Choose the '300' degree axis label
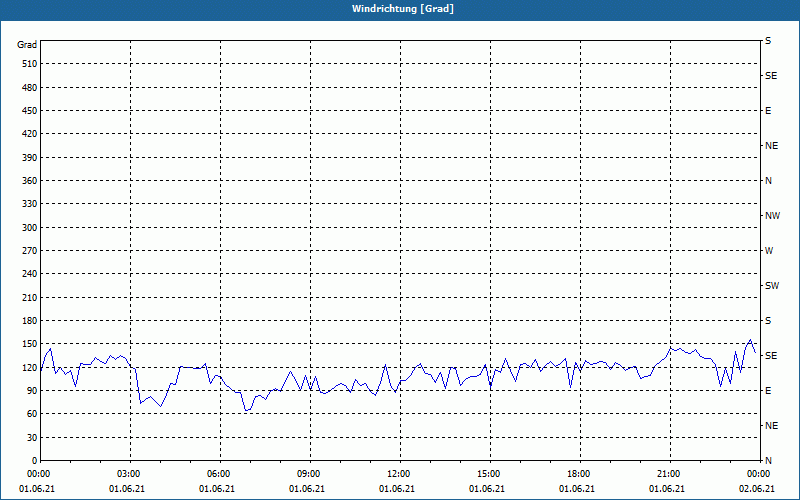The height and width of the screenshot is (500, 800). pyautogui.click(x=30, y=227)
